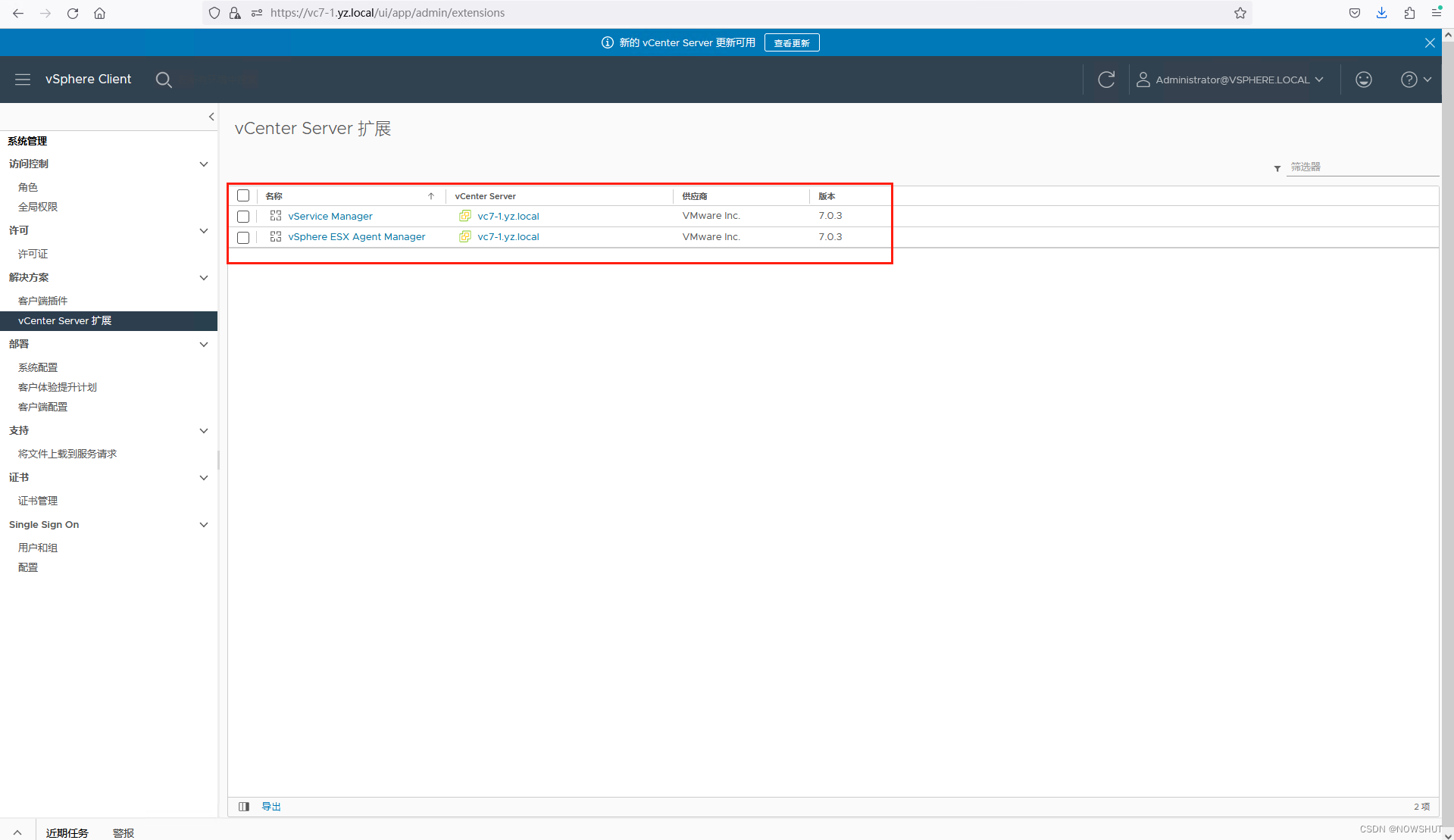Click the 导出 export link
The image size is (1454, 840).
pos(271,807)
